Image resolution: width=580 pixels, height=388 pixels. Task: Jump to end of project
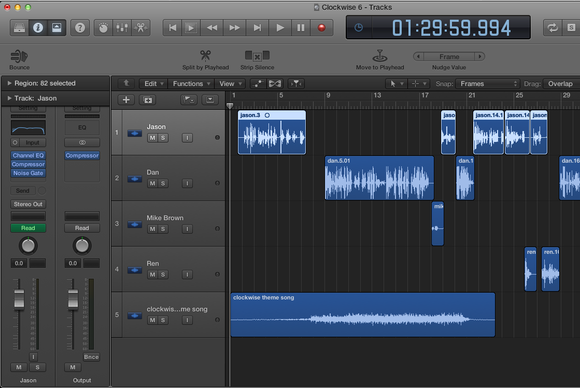pyautogui.click(x=257, y=28)
